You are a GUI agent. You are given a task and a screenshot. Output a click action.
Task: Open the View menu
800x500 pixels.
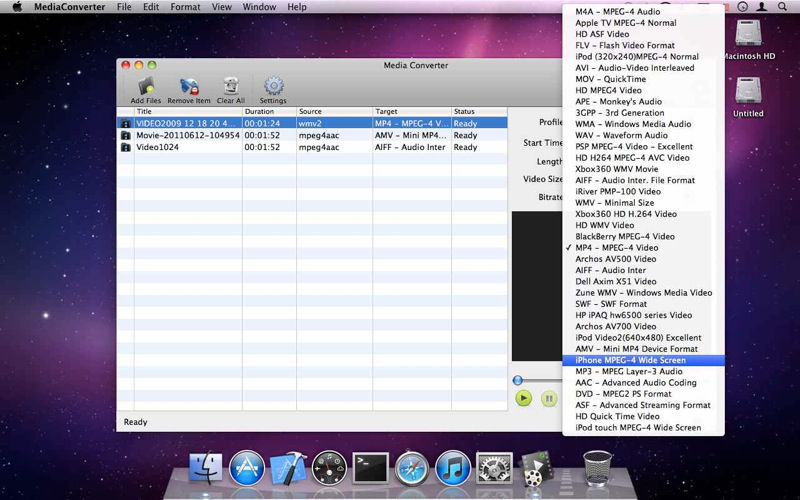click(221, 7)
